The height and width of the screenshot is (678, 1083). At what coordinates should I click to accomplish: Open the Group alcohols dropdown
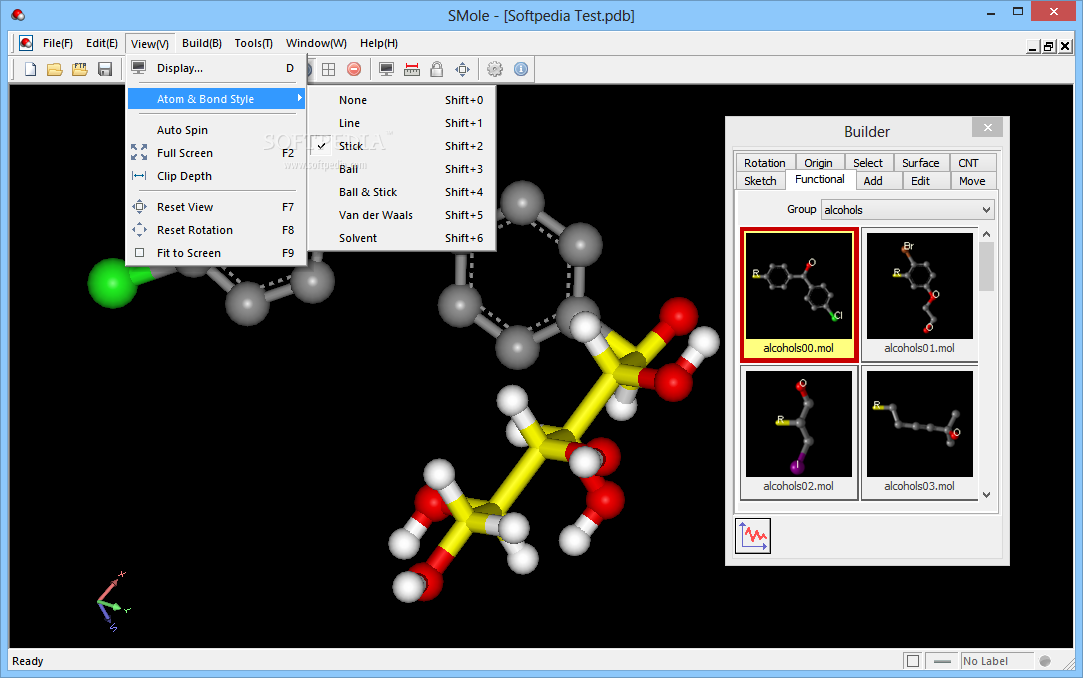(x=908, y=210)
